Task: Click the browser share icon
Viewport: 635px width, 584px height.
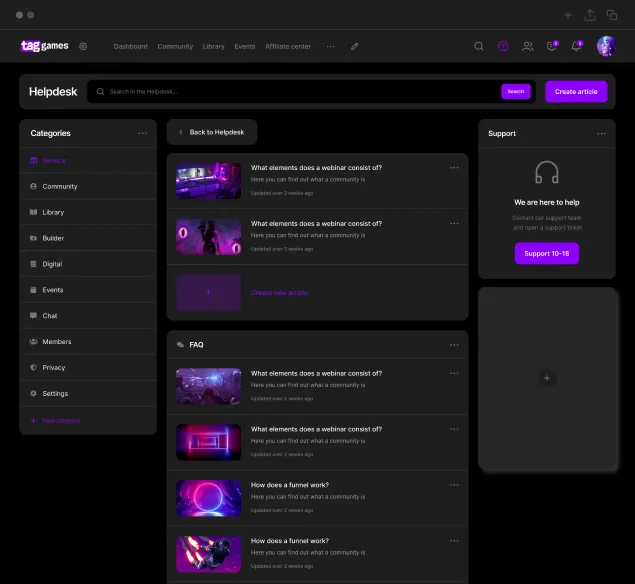Action: [x=590, y=15]
